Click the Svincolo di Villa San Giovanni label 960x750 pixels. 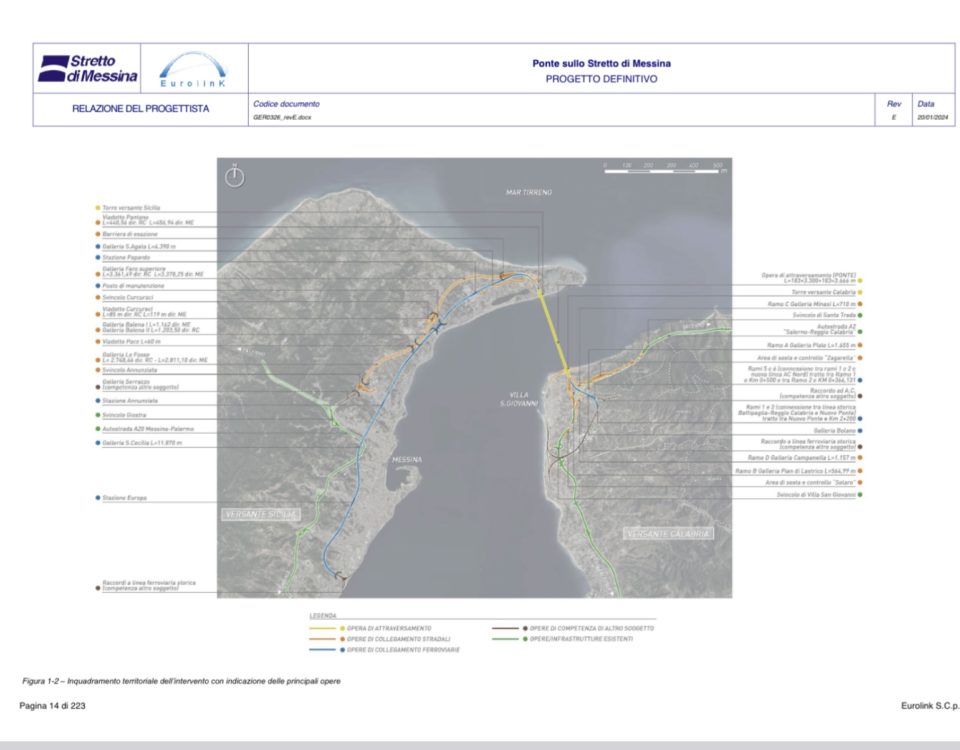pyautogui.click(x=814, y=494)
